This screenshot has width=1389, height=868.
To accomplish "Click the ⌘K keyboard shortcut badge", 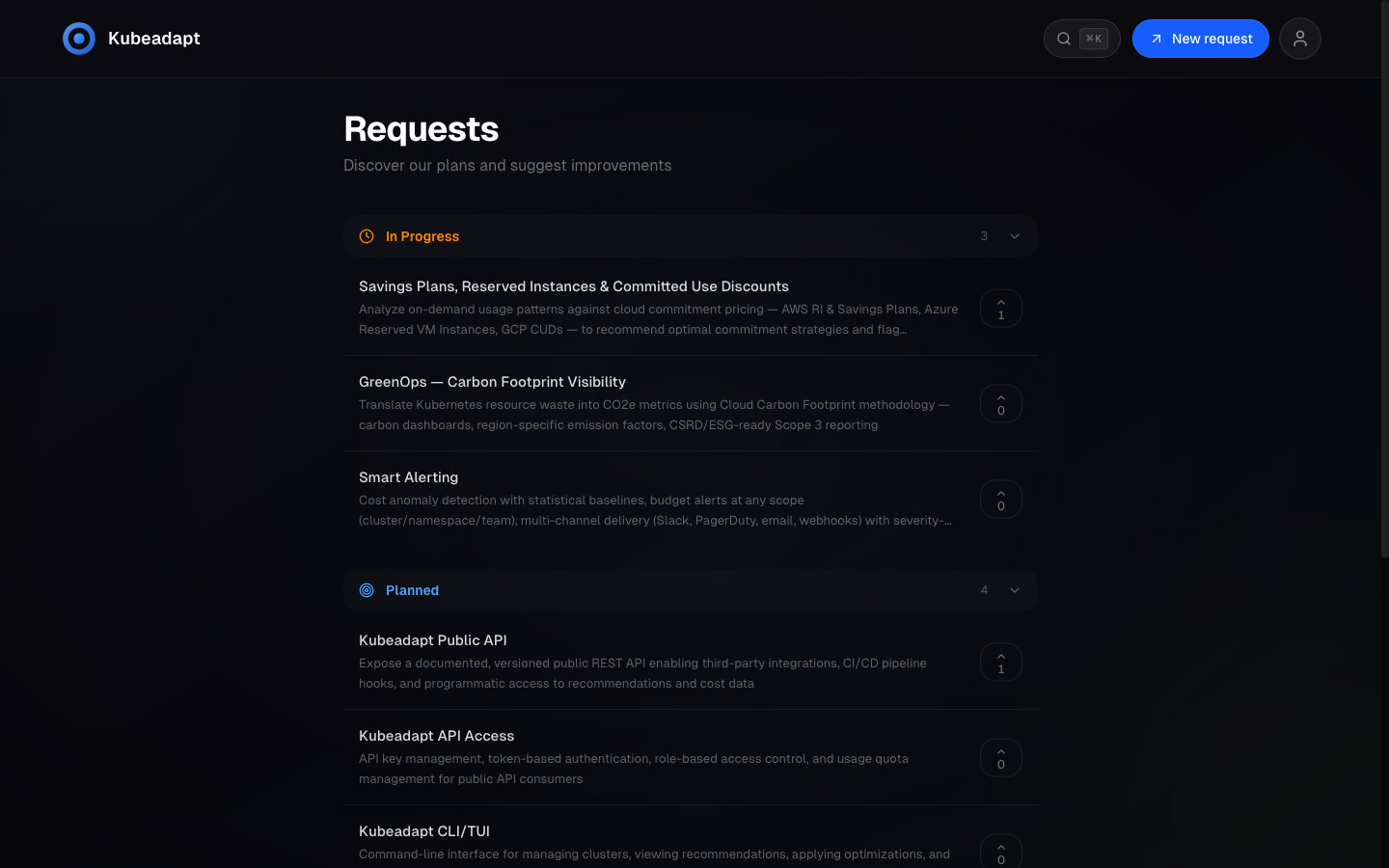I will 1092,38.
